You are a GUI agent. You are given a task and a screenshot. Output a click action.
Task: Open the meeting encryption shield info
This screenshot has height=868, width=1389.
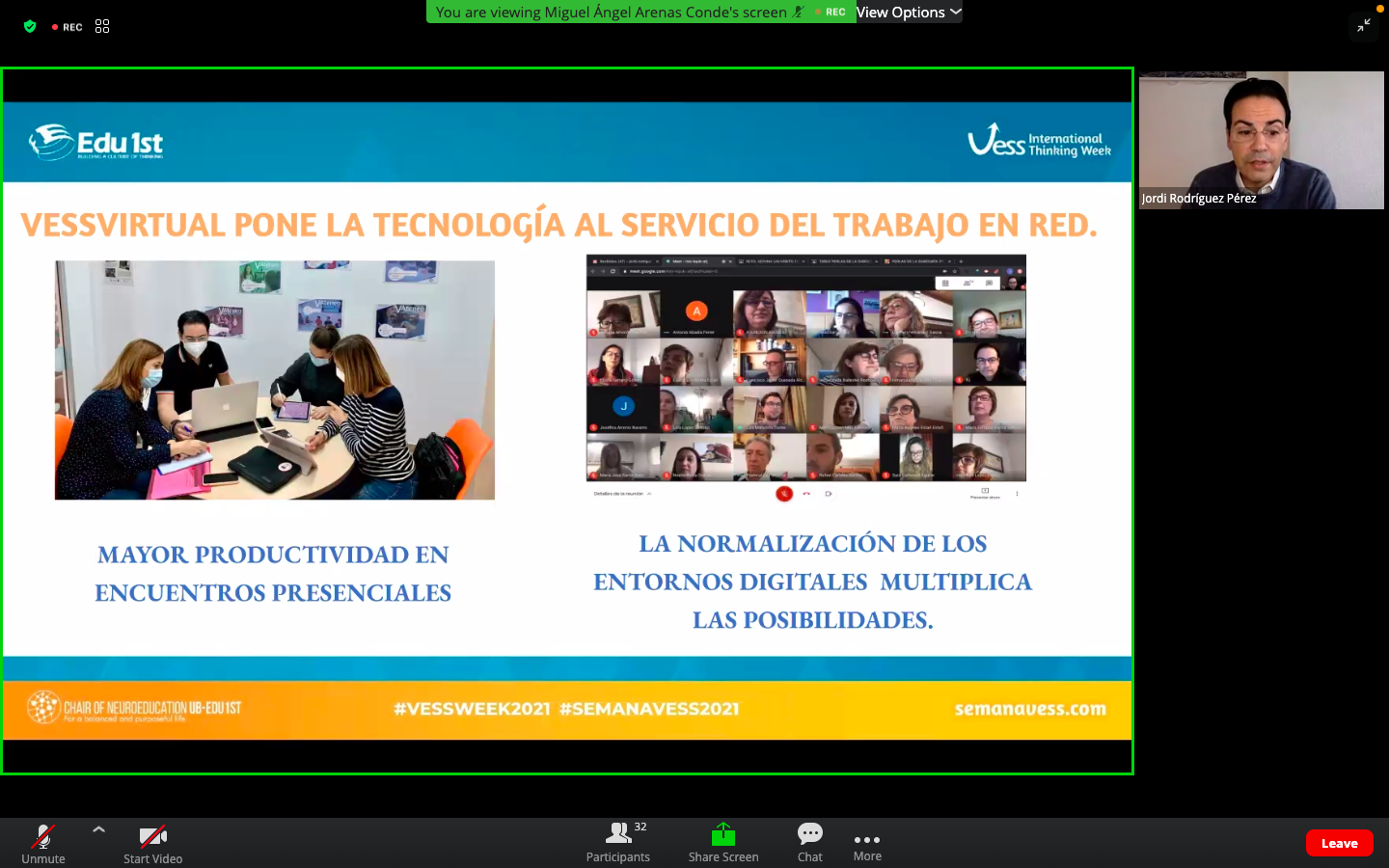click(x=30, y=27)
